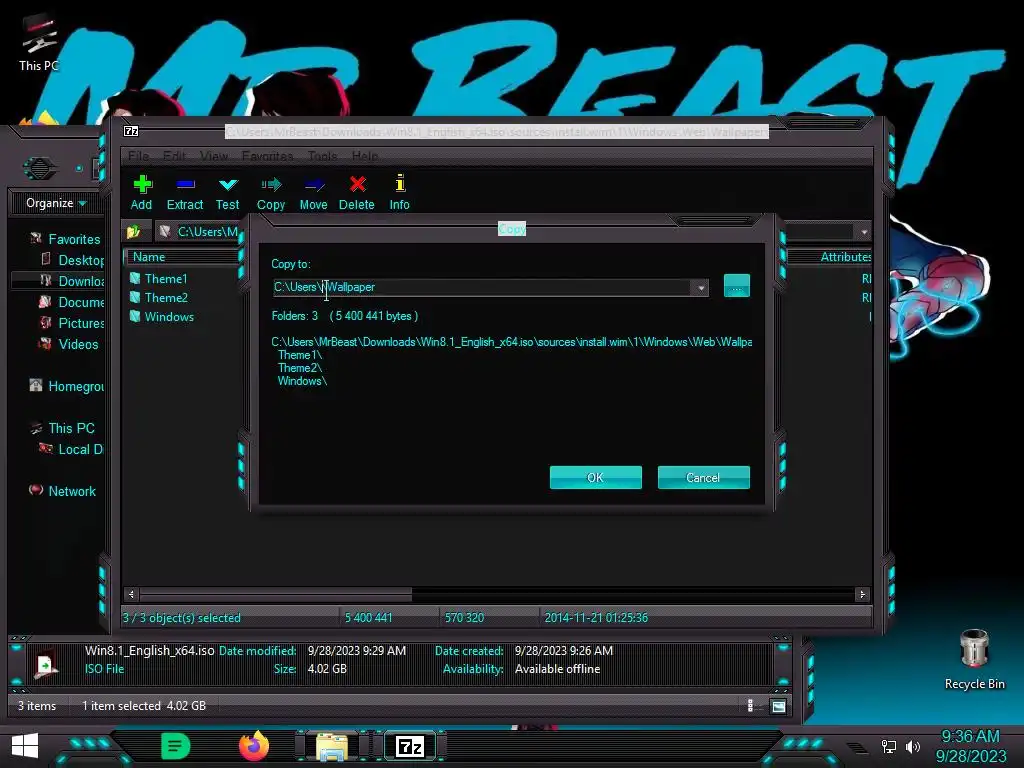Open the Tools menu in 7-Zip
The height and width of the screenshot is (768, 1024).
tap(323, 156)
